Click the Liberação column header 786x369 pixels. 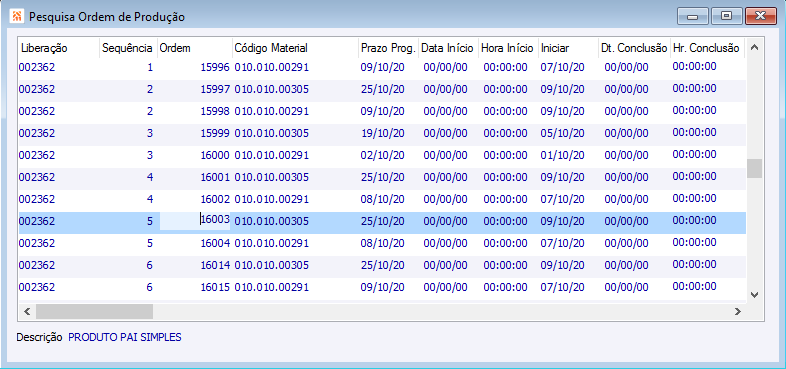click(59, 48)
